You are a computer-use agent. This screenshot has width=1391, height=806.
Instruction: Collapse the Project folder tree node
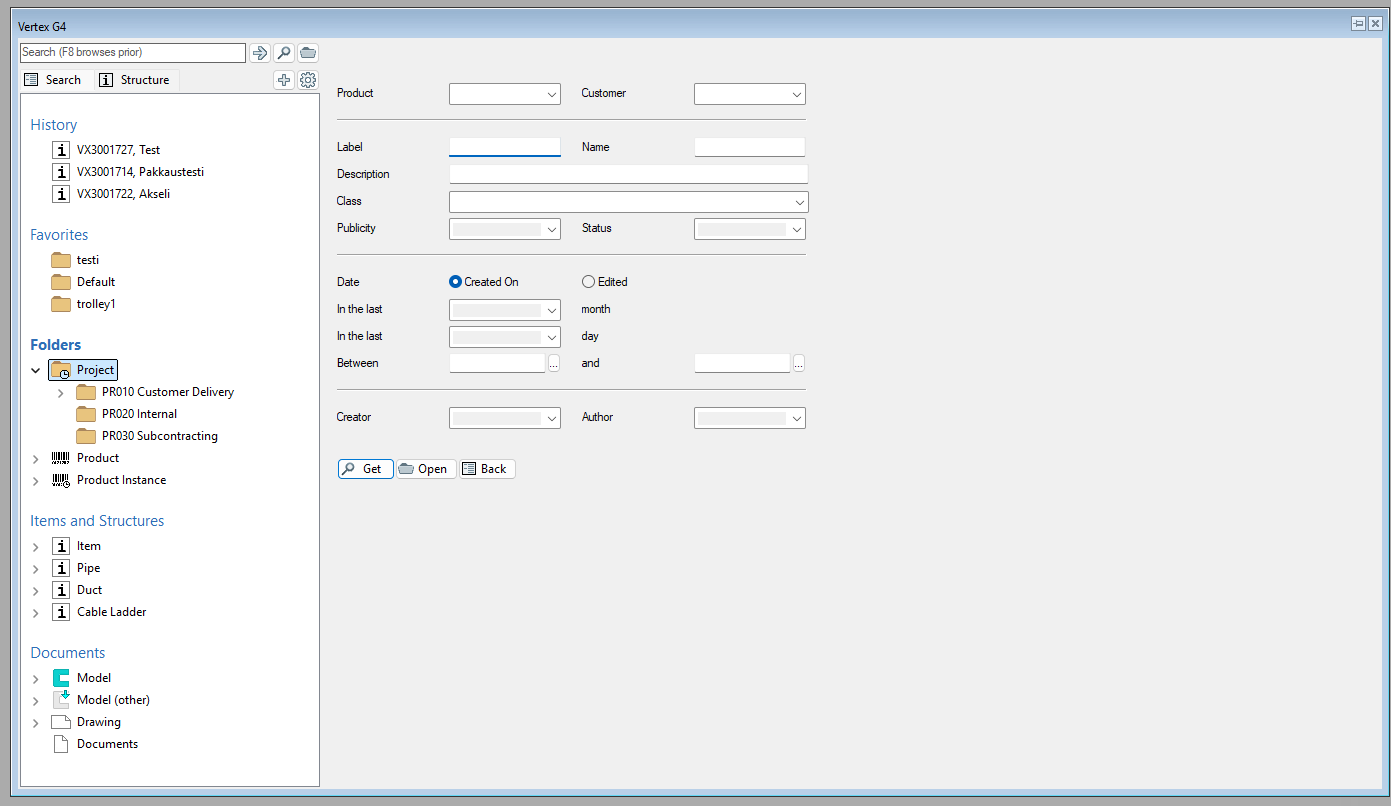point(36,371)
